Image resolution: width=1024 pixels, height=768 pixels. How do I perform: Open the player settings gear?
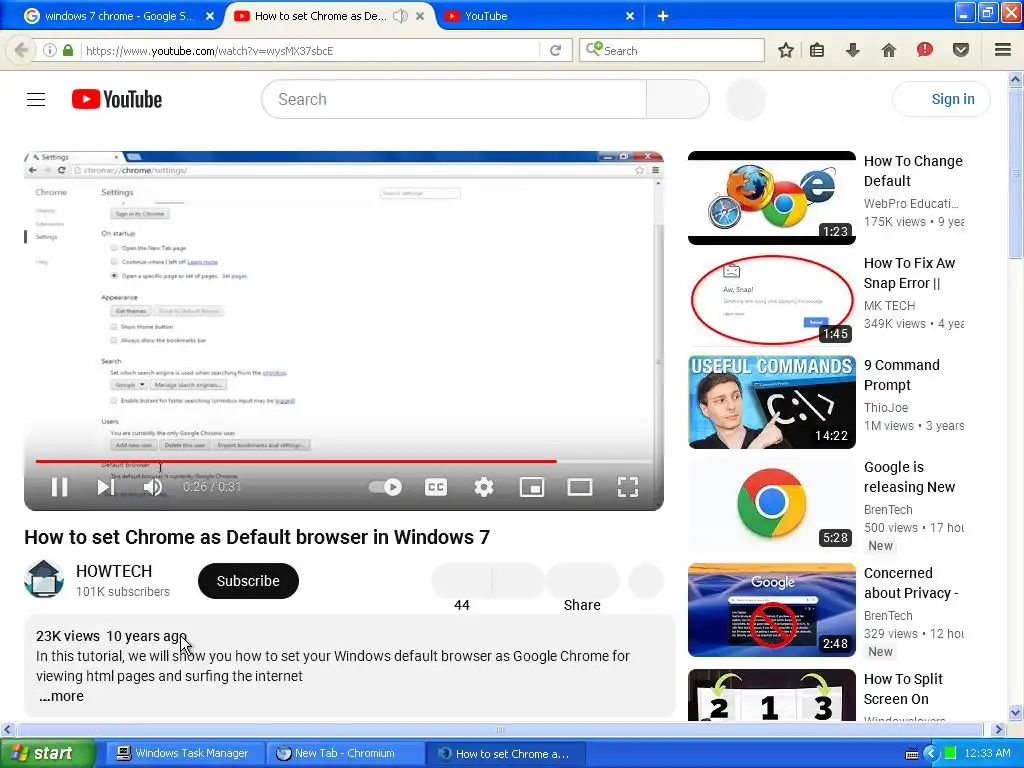click(484, 487)
